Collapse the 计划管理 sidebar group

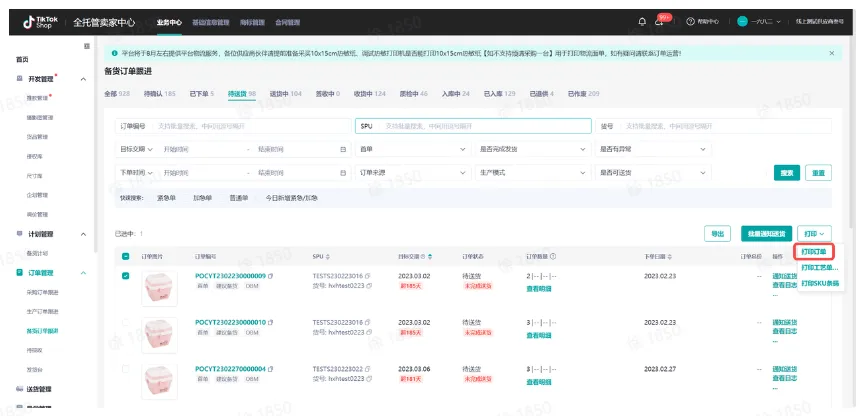[83, 234]
